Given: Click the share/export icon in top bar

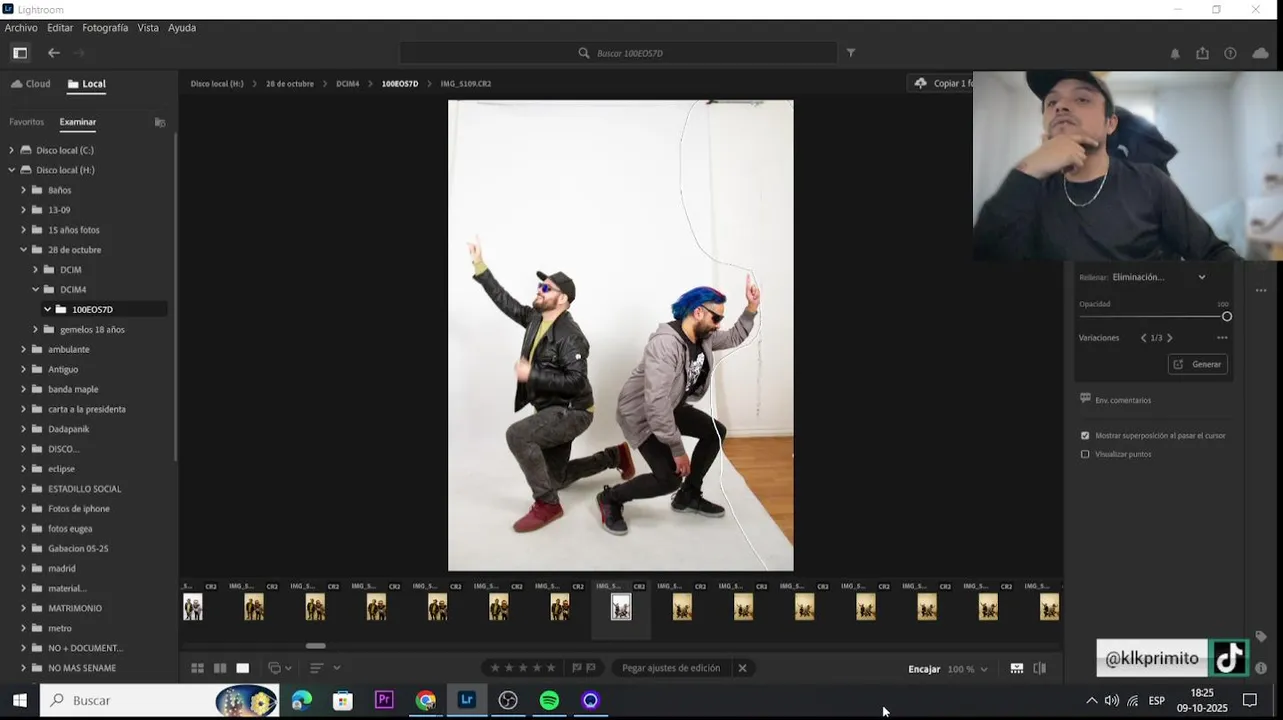Looking at the screenshot, I should (1202, 53).
